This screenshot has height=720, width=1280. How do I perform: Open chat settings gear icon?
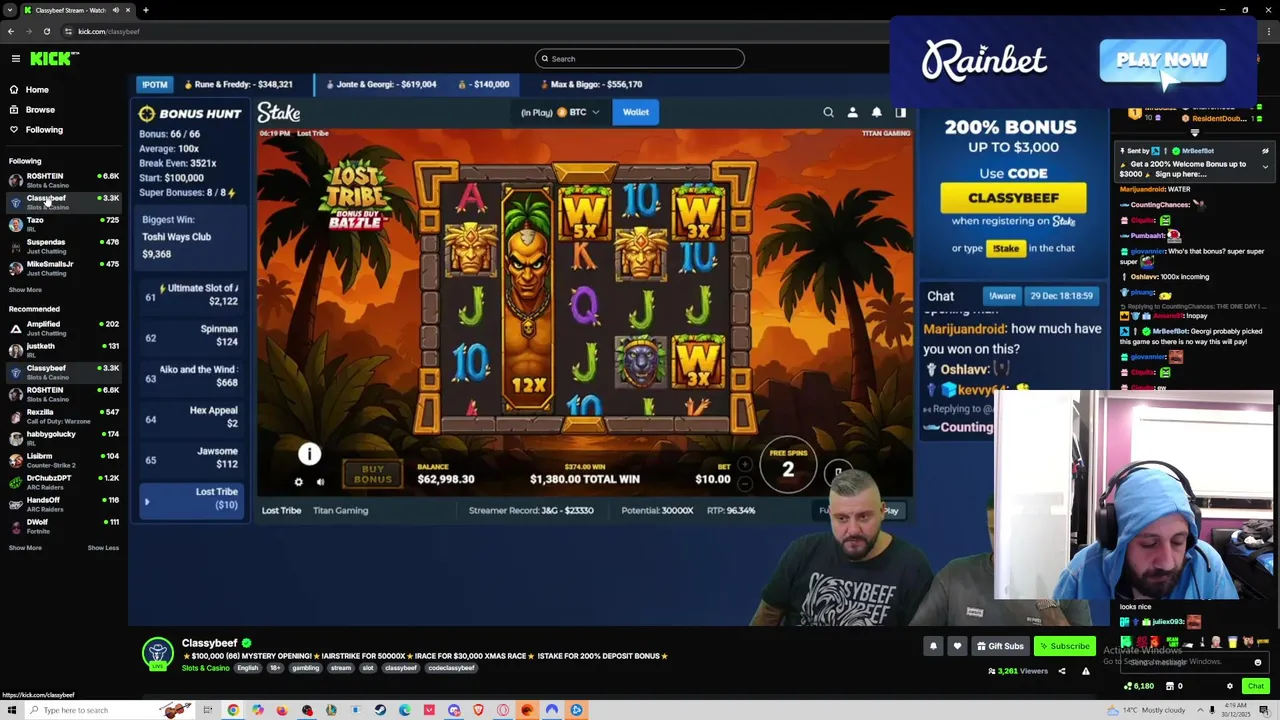click(x=1230, y=686)
